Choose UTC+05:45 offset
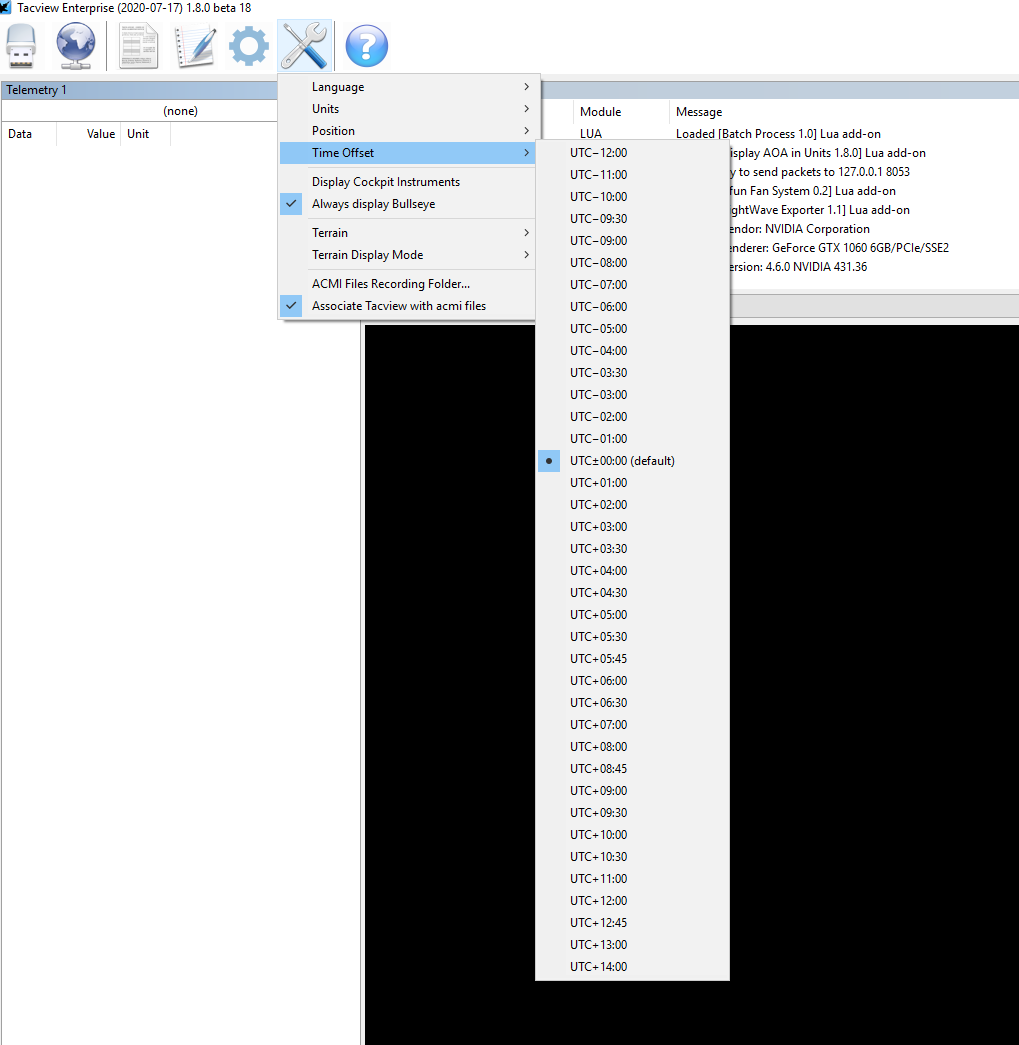Image resolution: width=1019 pixels, height=1045 pixels. click(x=632, y=658)
